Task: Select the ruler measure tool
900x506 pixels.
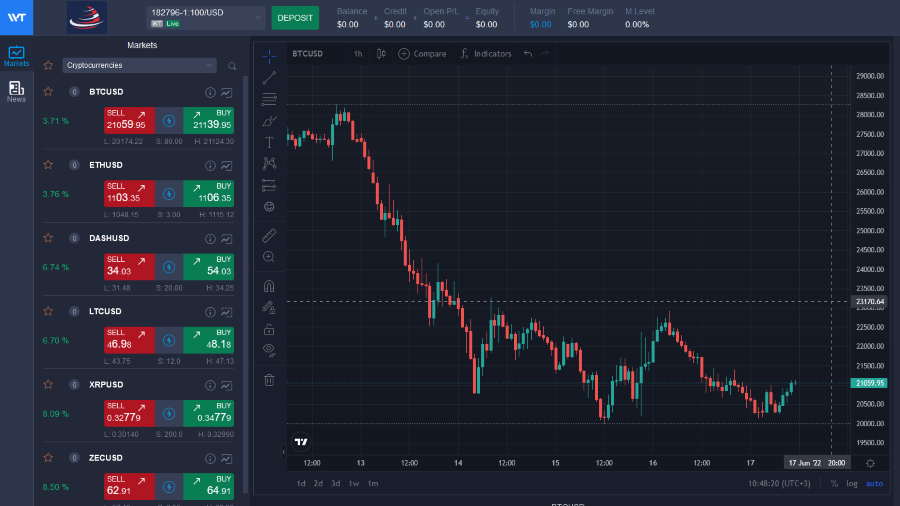Action: coord(269,235)
